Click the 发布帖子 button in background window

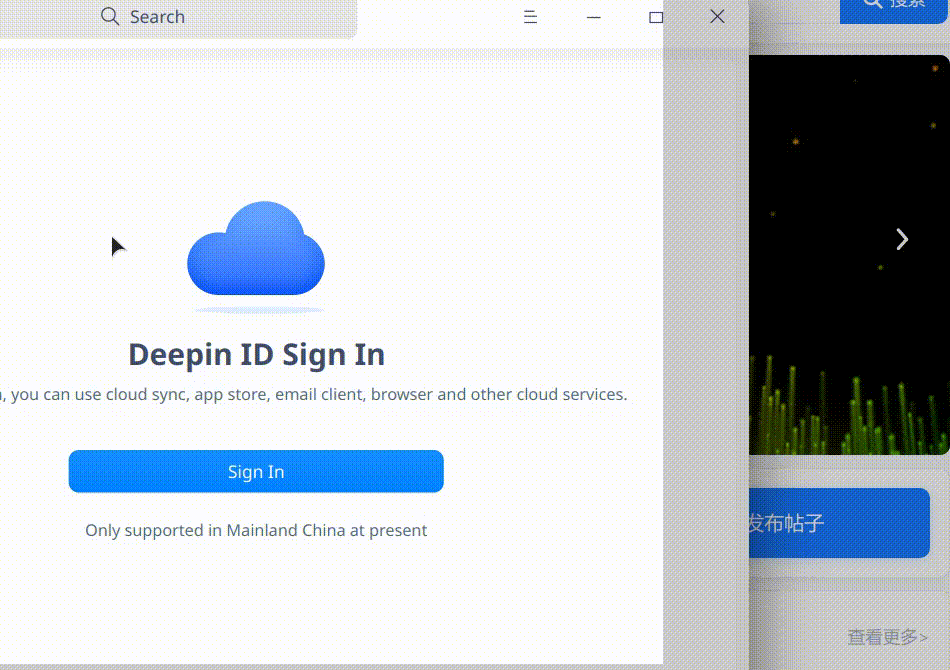(x=839, y=523)
